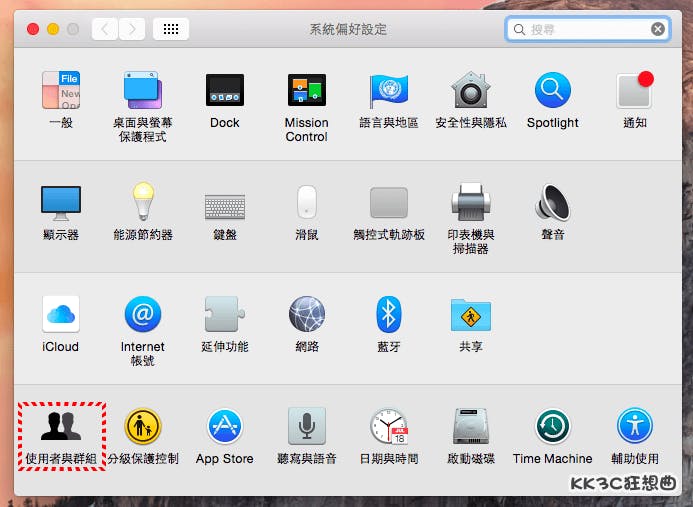693x507 pixels.
Task: Open 啟動磁碟 preferences
Action: pyautogui.click(x=471, y=426)
